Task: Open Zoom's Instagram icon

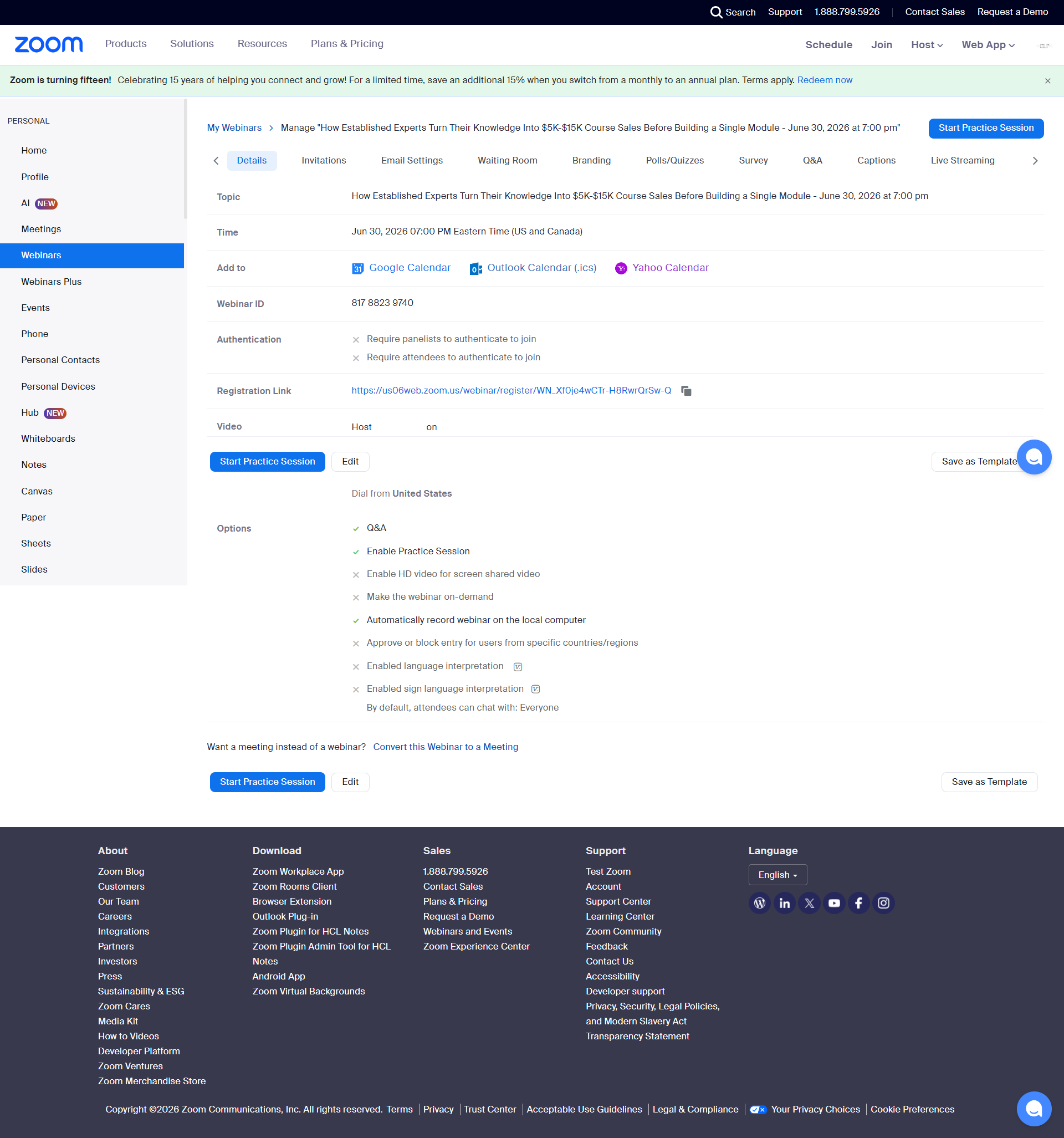Action: pyautogui.click(x=883, y=903)
